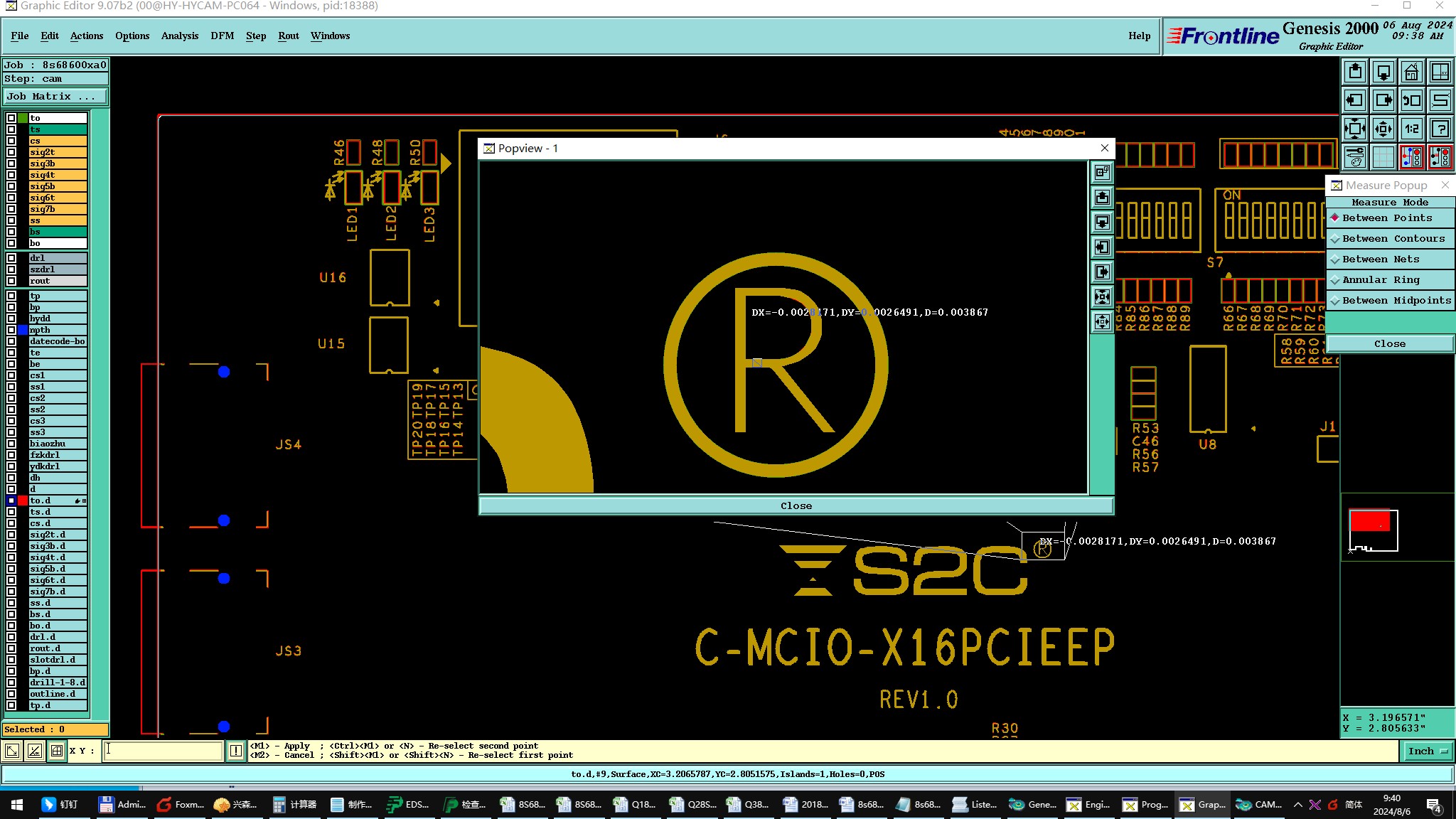Toggle visibility checkbox for sig2t layer

click(x=11, y=152)
